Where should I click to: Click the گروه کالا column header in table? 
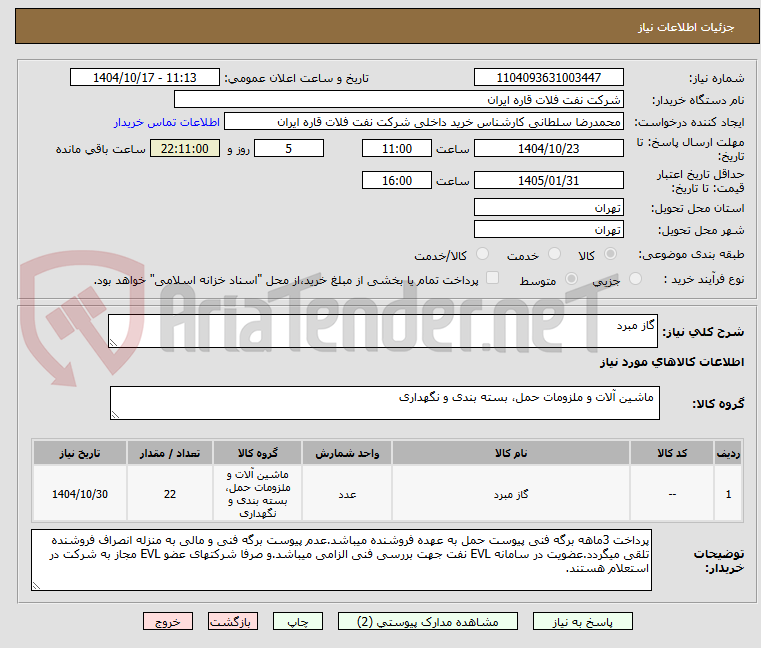point(257,453)
